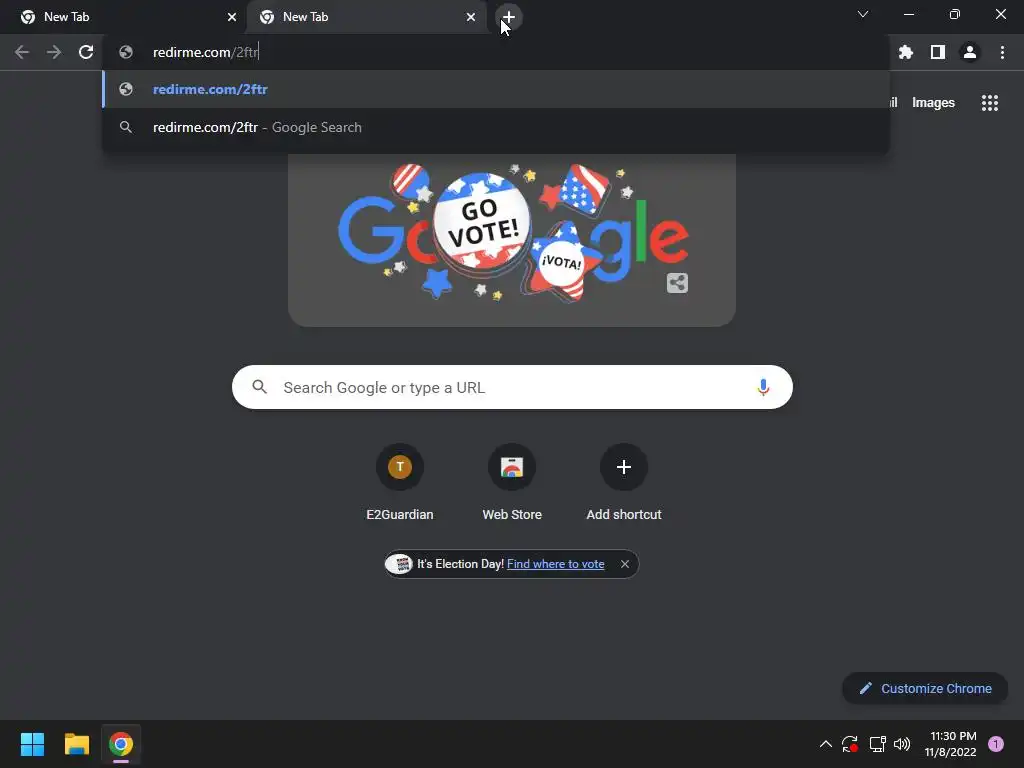Viewport: 1024px width, 768px height.
Task: Reload the current page
Action: (x=86, y=52)
